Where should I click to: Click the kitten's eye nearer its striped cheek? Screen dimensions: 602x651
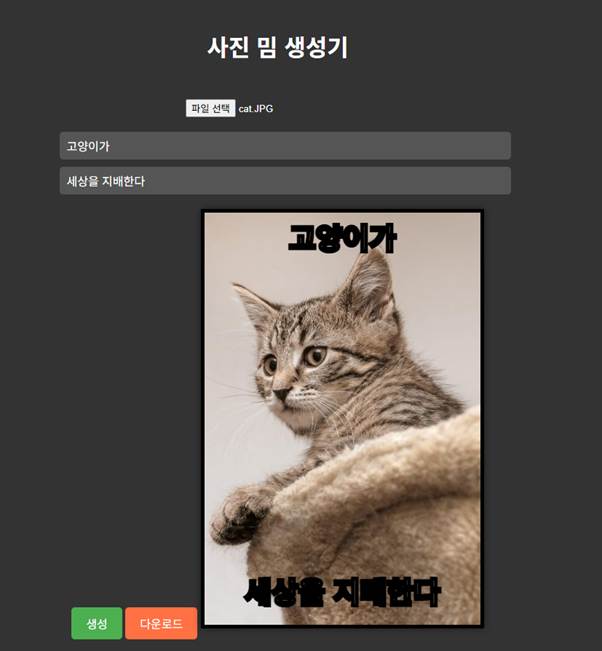tap(316, 355)
